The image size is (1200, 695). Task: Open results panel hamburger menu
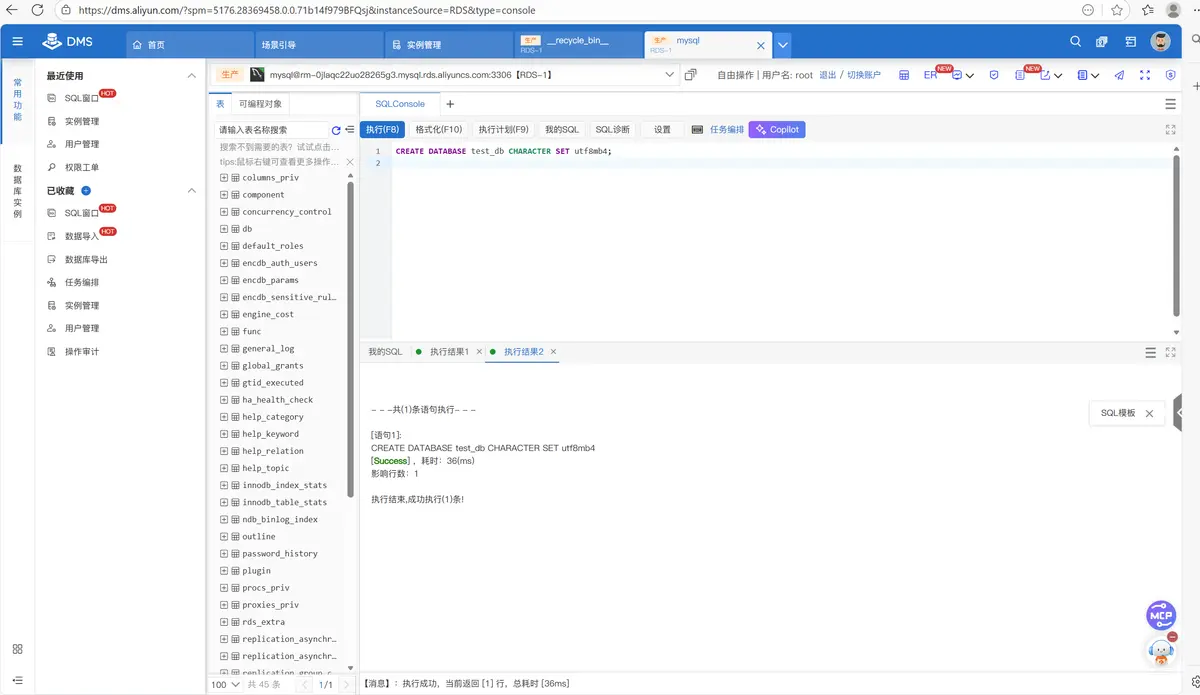click(1150, 352)
